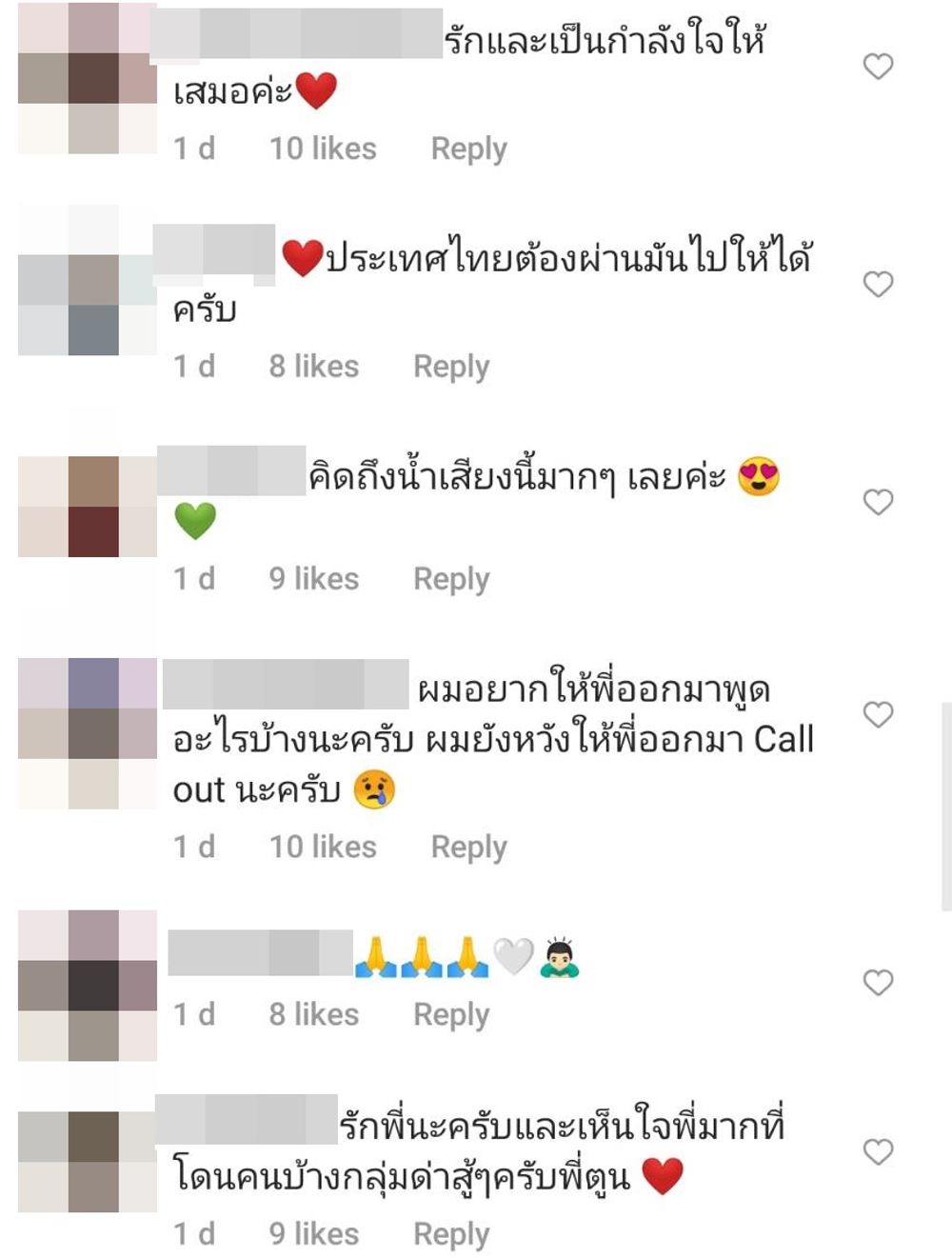Reply to the Call out comment
This screenshot has width=952, height=1258.
[468, 847]
